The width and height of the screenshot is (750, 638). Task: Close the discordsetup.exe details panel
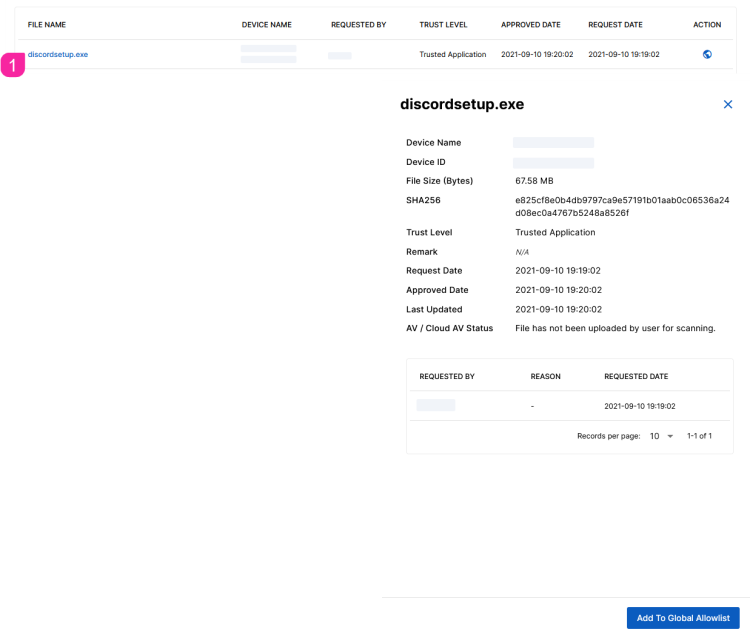coord(728,104)
